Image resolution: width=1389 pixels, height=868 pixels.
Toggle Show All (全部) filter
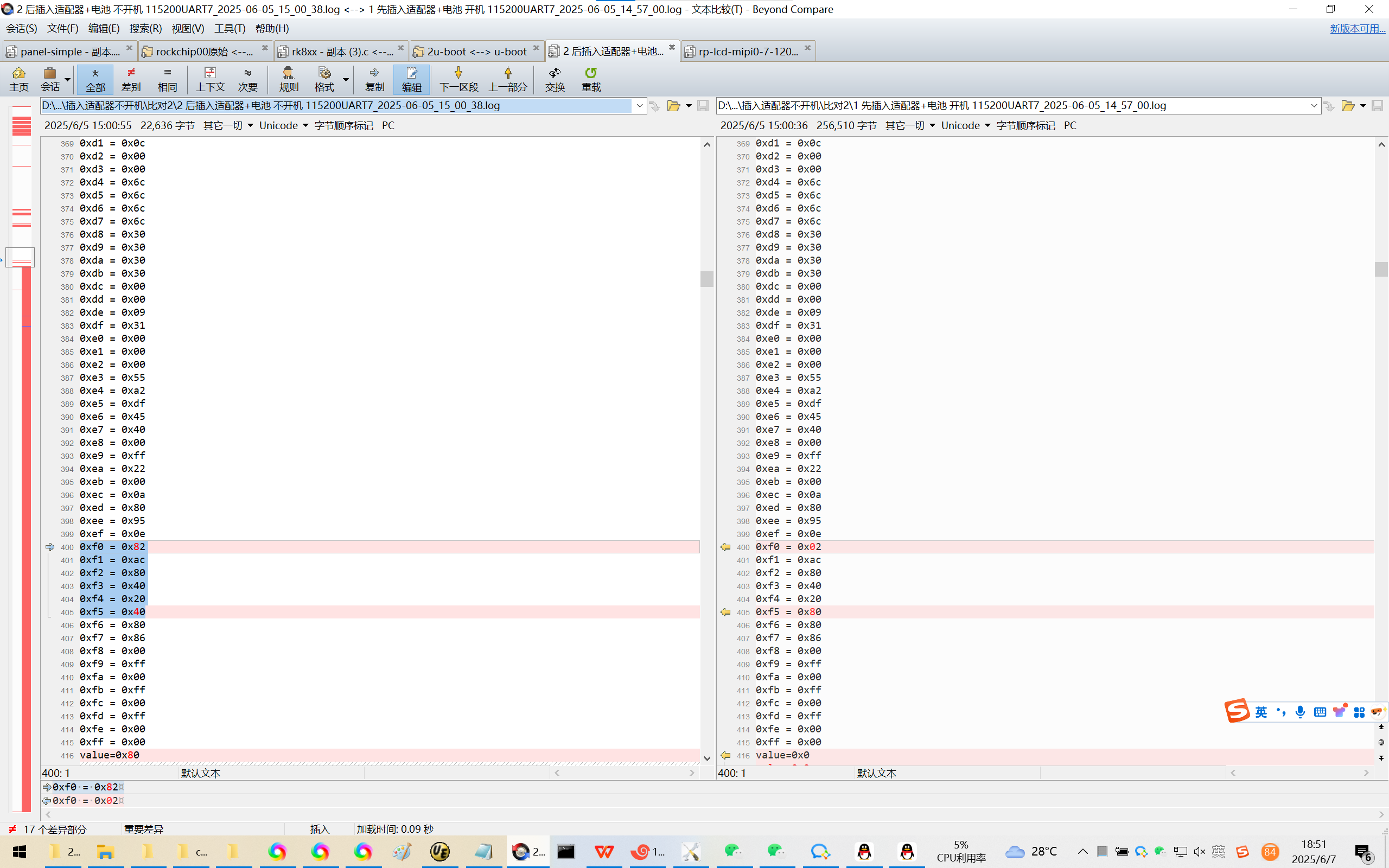pyautogui.click(x=95, y=79)
